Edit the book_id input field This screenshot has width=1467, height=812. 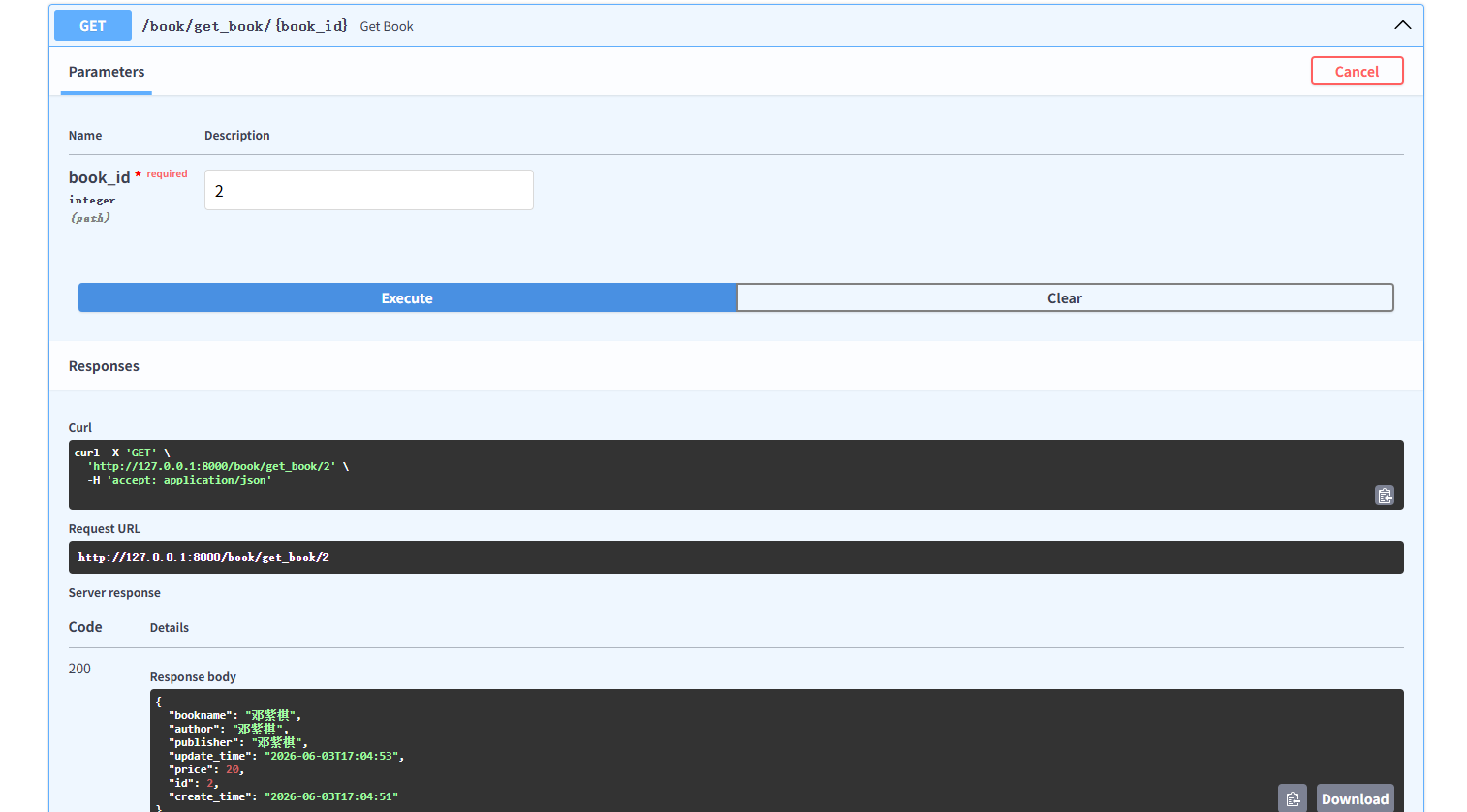368,190
